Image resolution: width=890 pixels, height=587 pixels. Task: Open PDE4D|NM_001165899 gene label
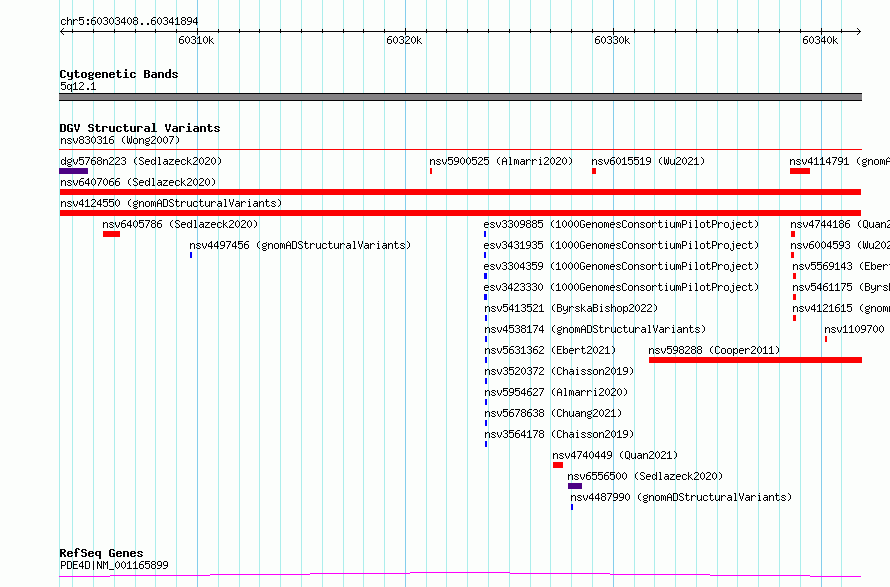pos(114,565)
